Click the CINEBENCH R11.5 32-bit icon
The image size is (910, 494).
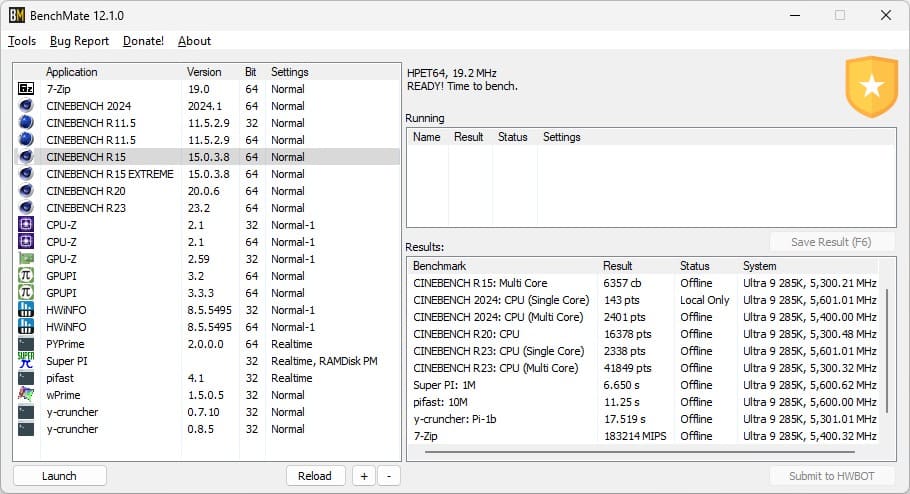coord(26,122)
